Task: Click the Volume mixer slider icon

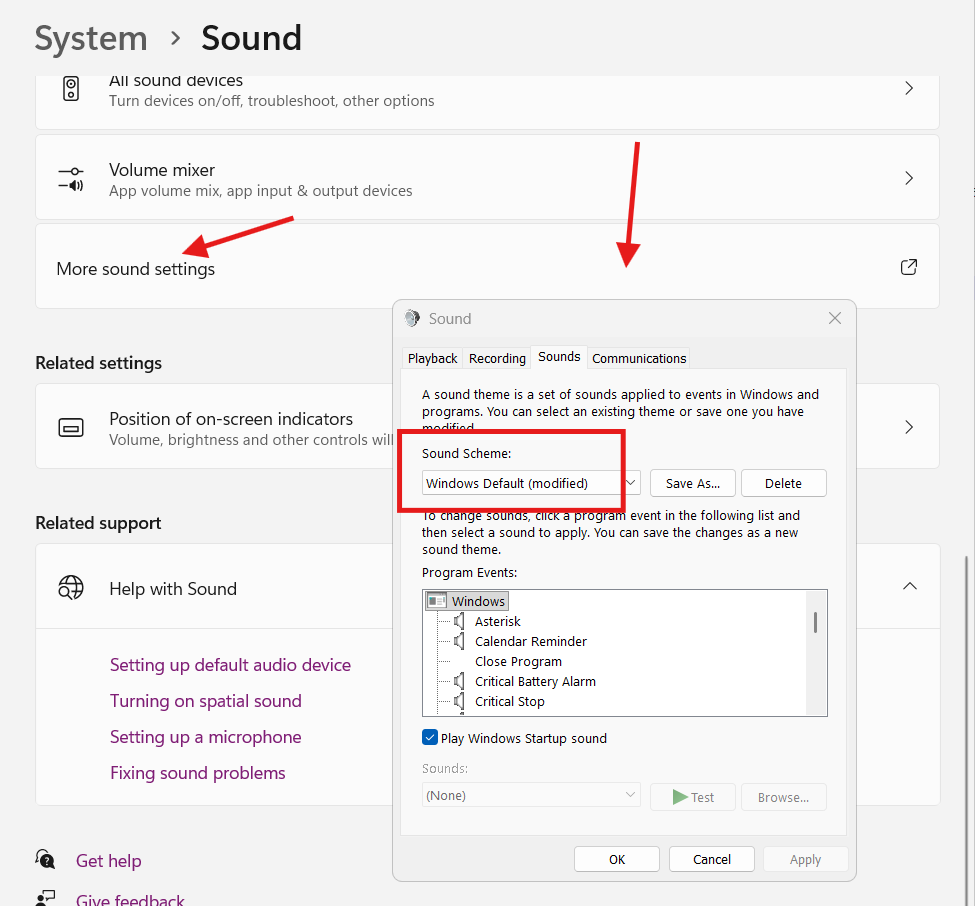Action: (71, 178)
